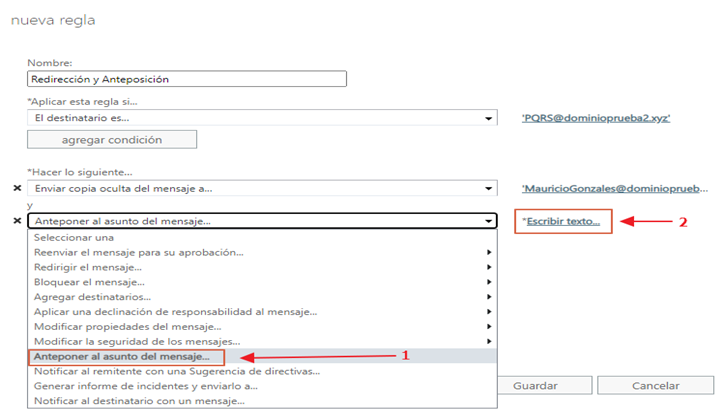Choose 'Generar informe de incidentes y enviarlo a...'
The width and height of the screenshot is (723, 413).
tap(145, 386)
